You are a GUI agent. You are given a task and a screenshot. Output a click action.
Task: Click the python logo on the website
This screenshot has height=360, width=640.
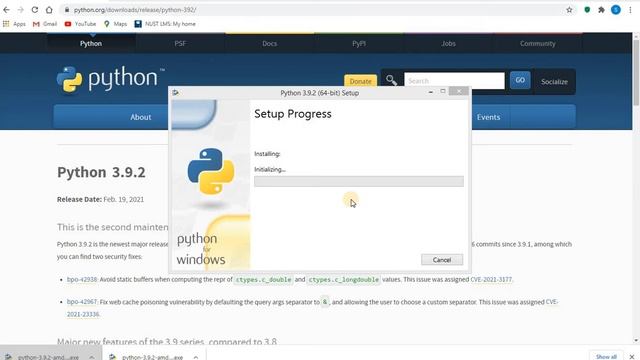(x=110, y=79)
